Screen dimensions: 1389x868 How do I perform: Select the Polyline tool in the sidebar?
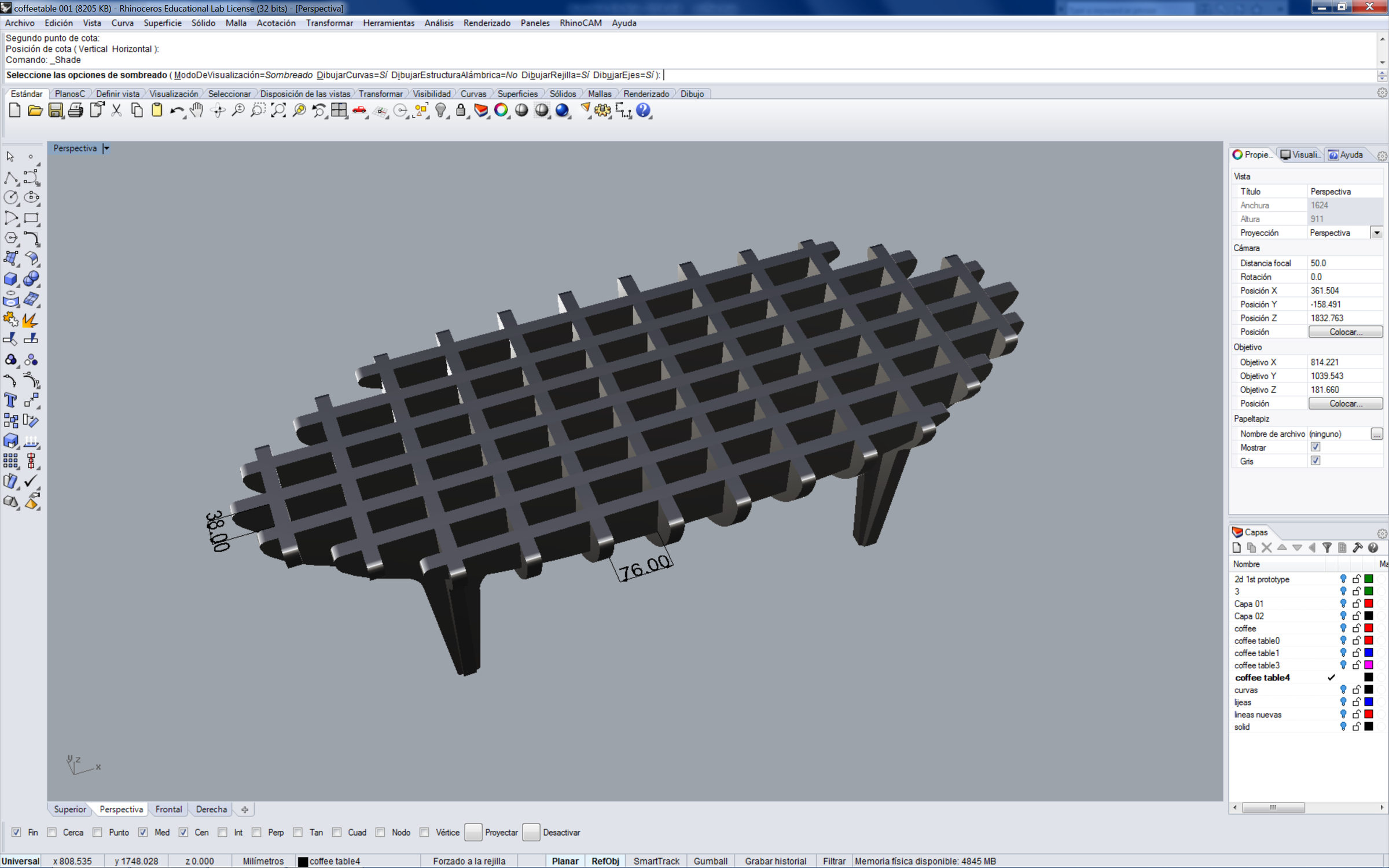click(x=11, y=178)
